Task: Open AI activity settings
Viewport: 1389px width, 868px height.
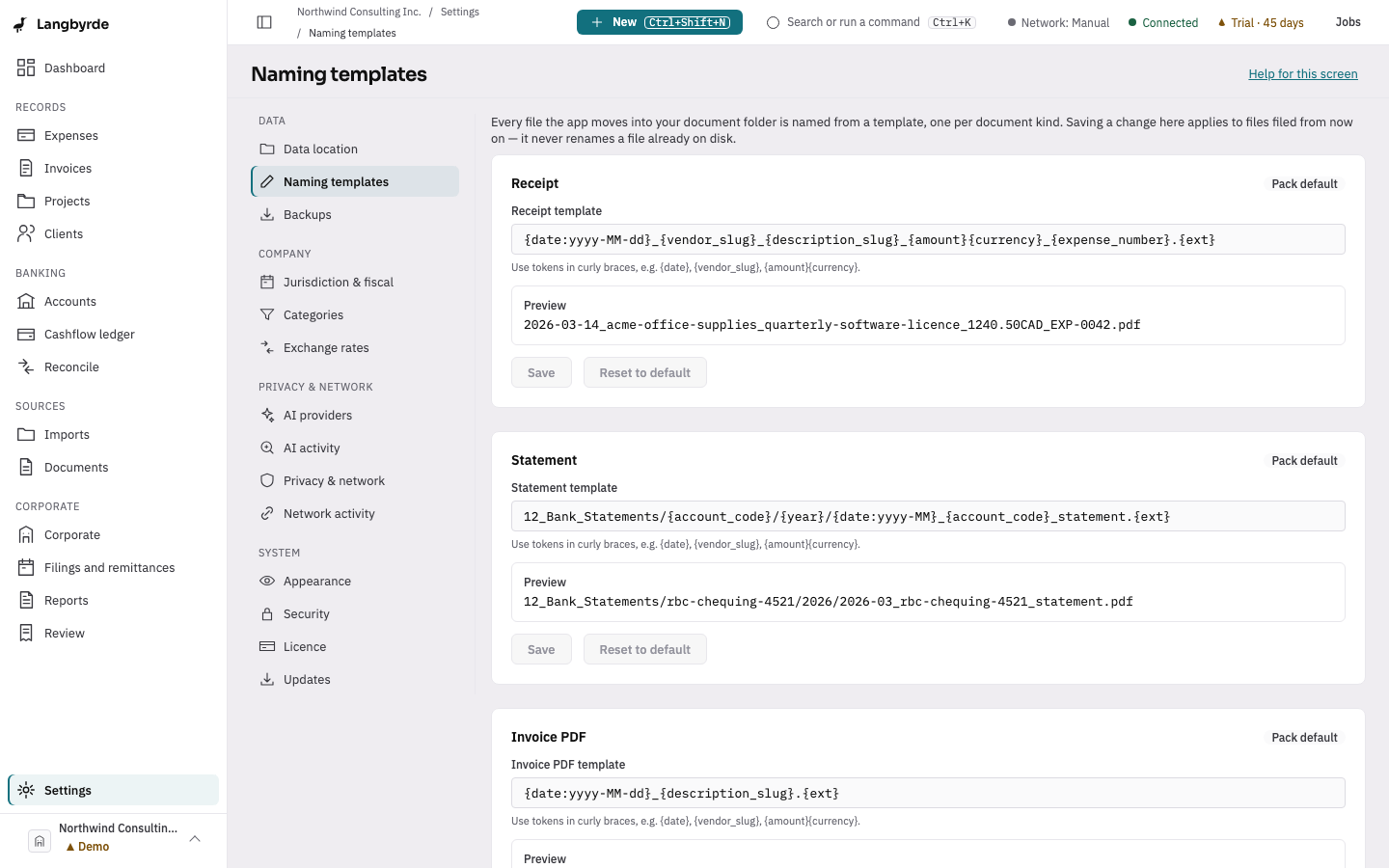Action: [x=355, y=448]
